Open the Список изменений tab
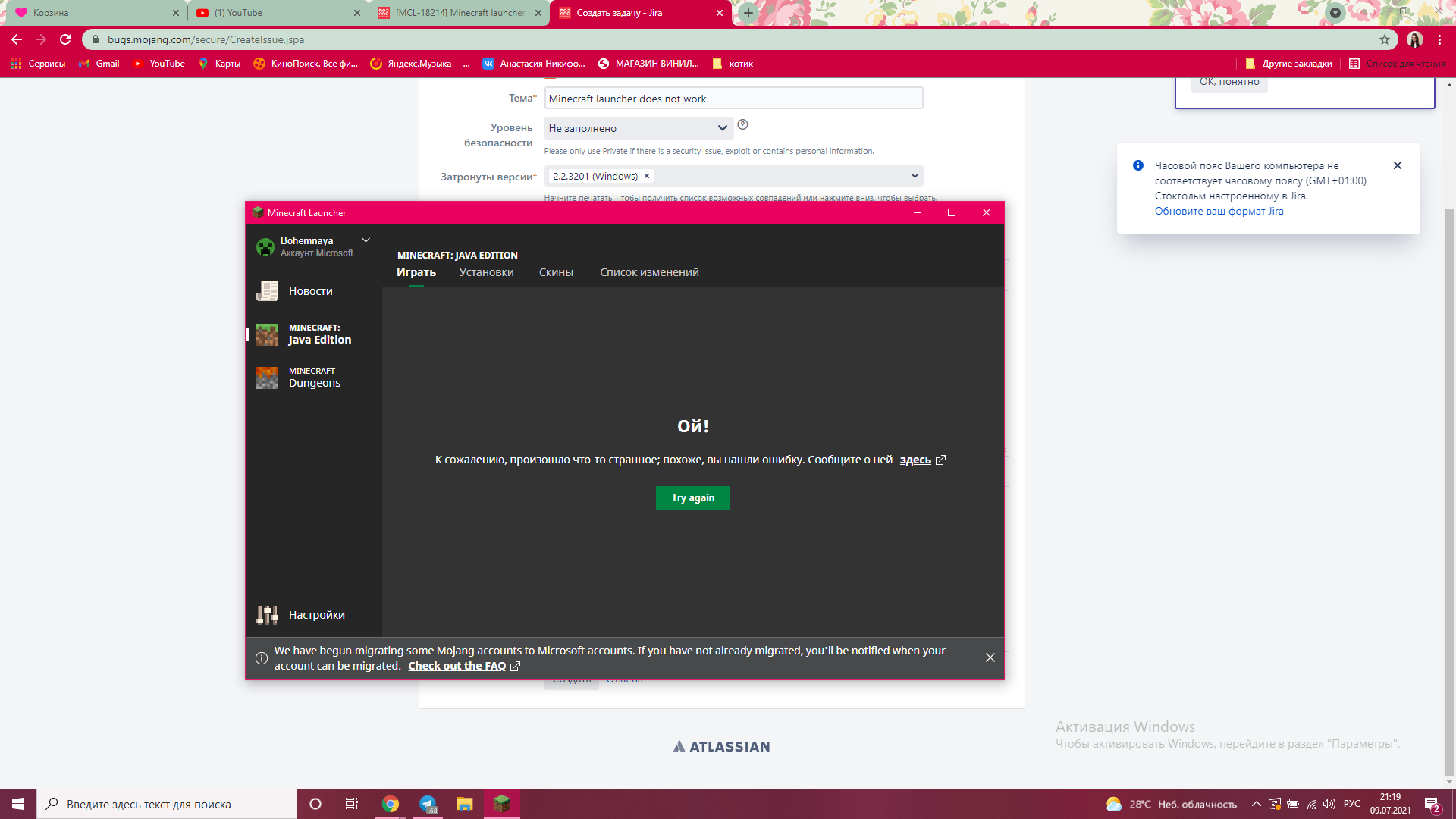The image size is (1456, 819). pos(649,272)
